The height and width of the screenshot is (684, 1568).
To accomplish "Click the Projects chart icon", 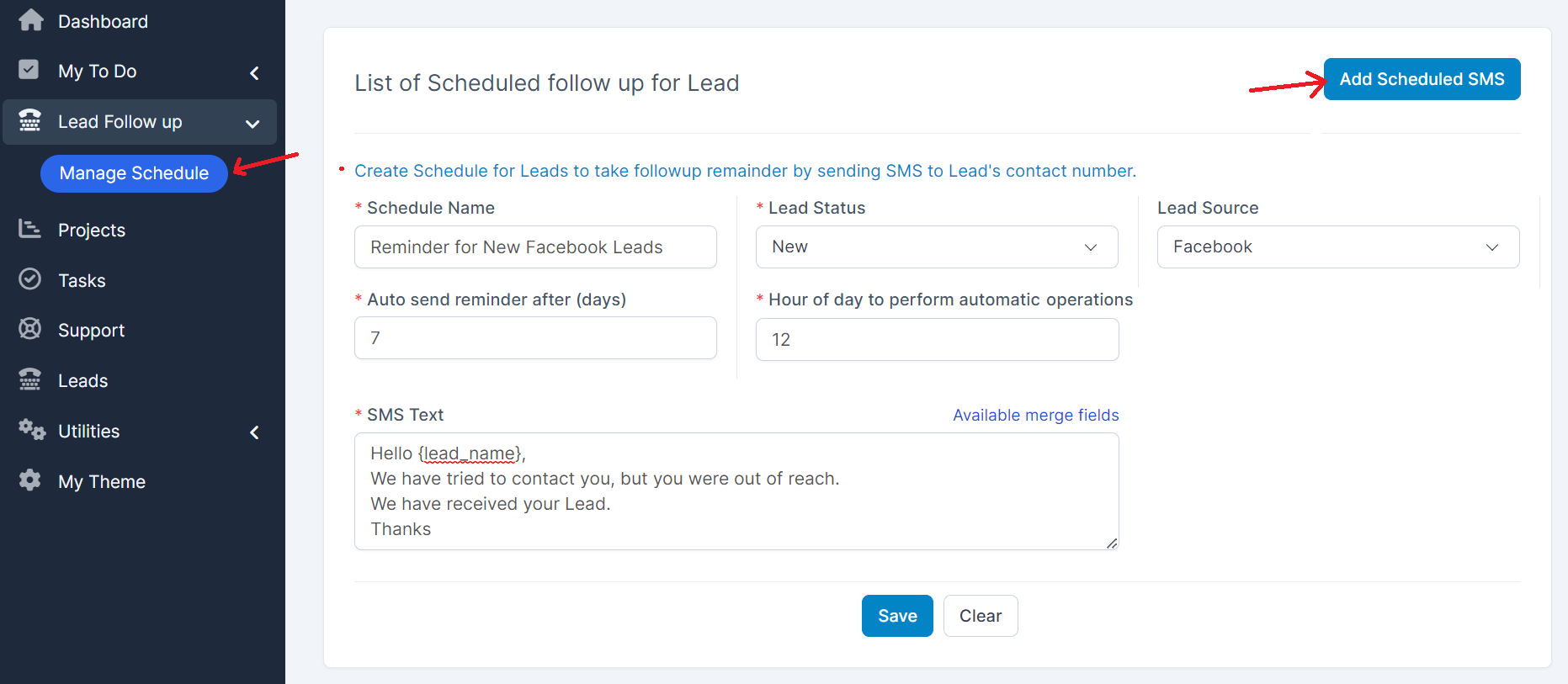I will (29, 229).
